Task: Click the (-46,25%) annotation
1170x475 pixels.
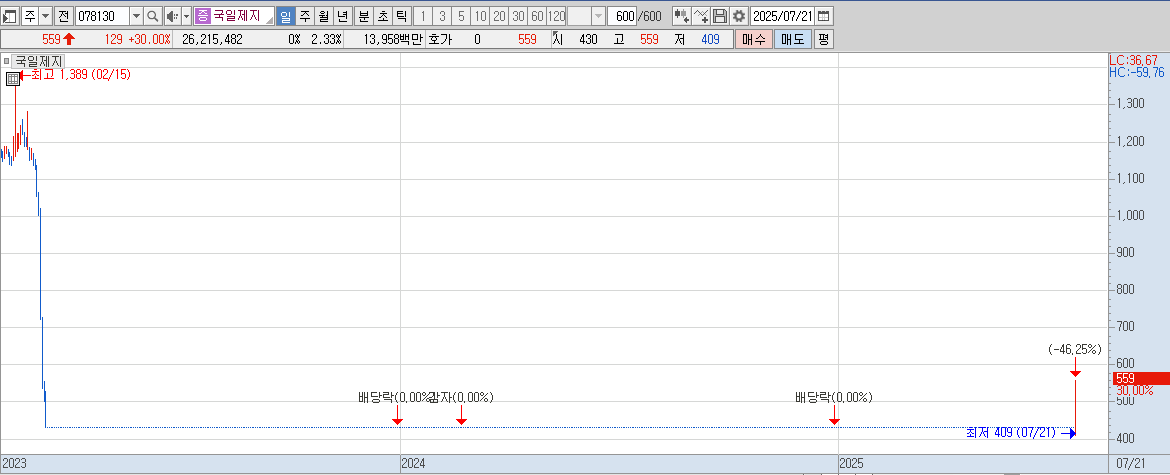Action: (1075, 349)
